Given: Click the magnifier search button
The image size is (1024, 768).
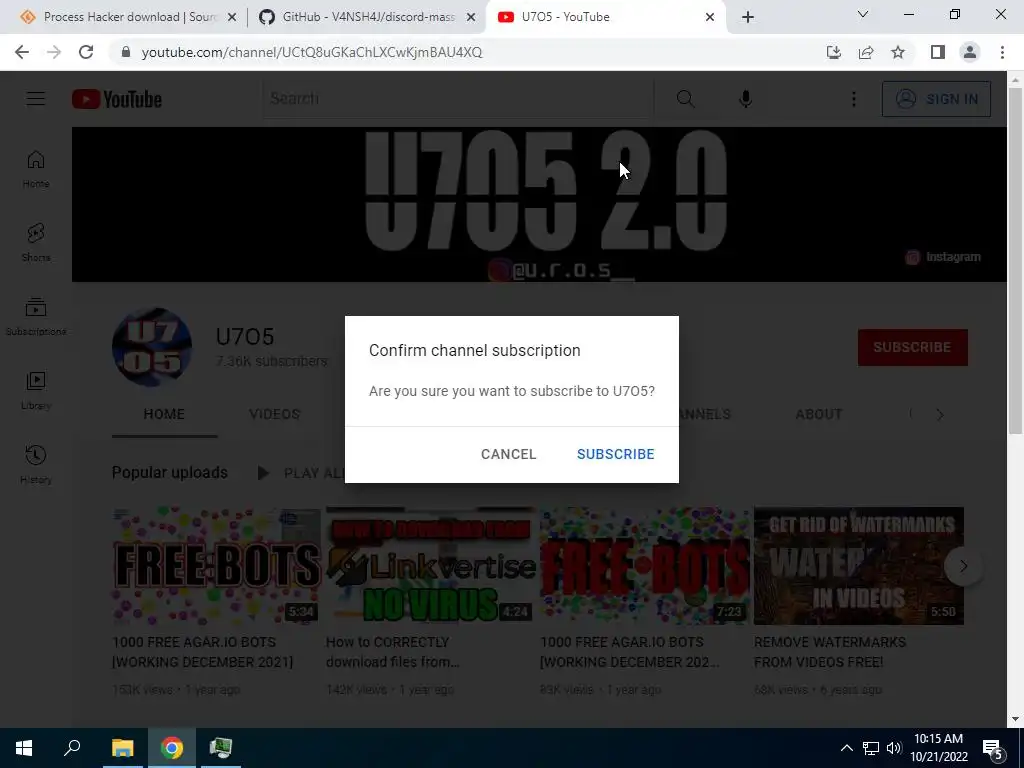Looking at the screenshot, I should click(685, 99).
